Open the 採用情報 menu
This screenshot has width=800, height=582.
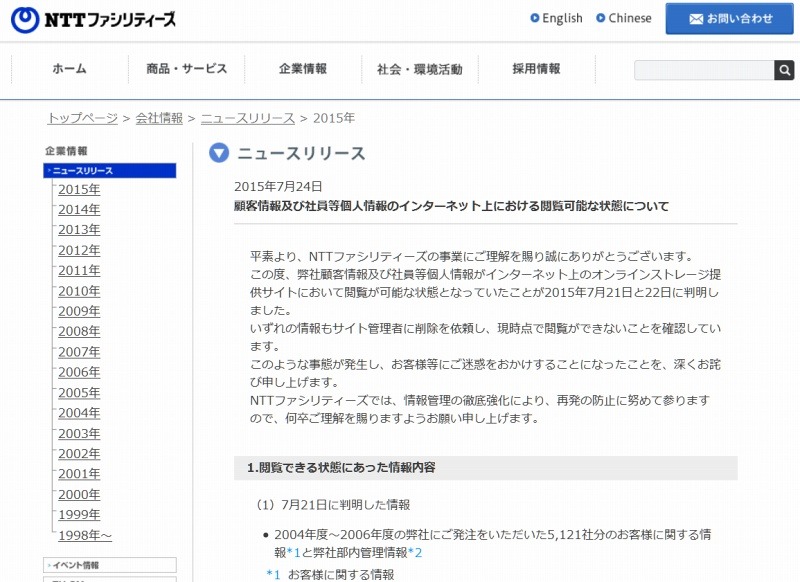(x=536, y=69)
